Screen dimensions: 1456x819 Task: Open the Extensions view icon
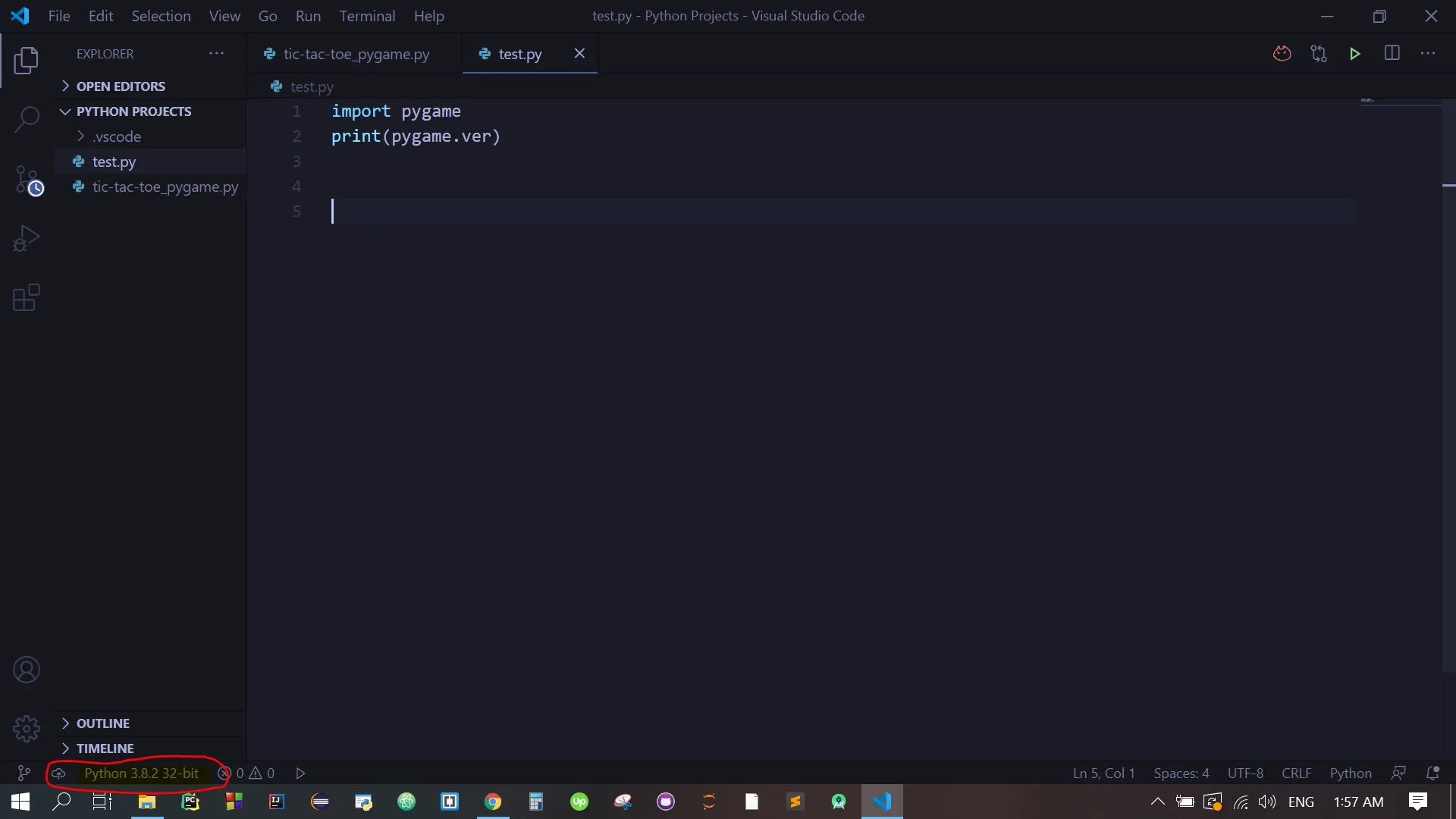pyautogui.click(x=27, y=298)
